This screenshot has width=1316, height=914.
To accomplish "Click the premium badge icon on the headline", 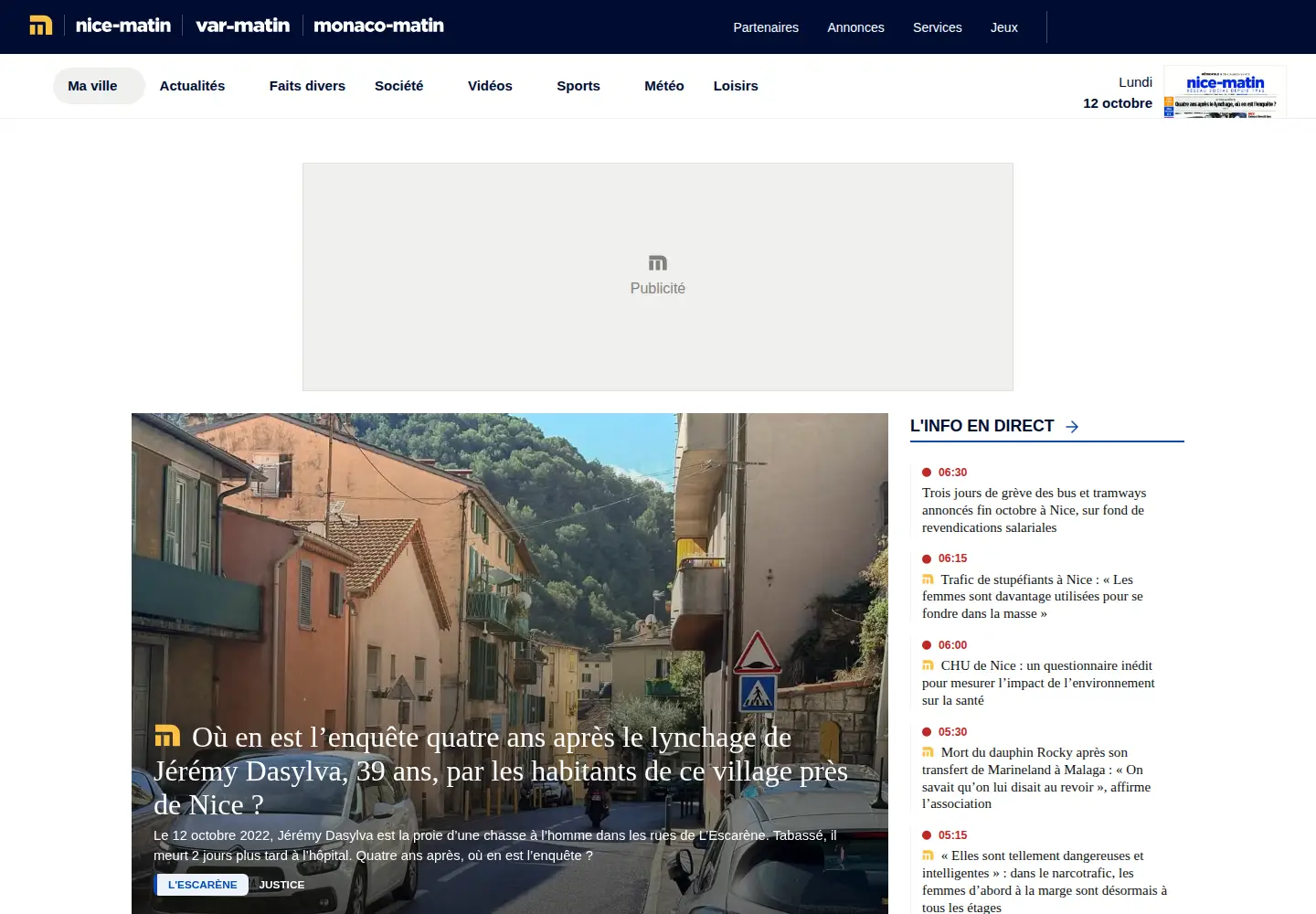I will click(167, 736).
